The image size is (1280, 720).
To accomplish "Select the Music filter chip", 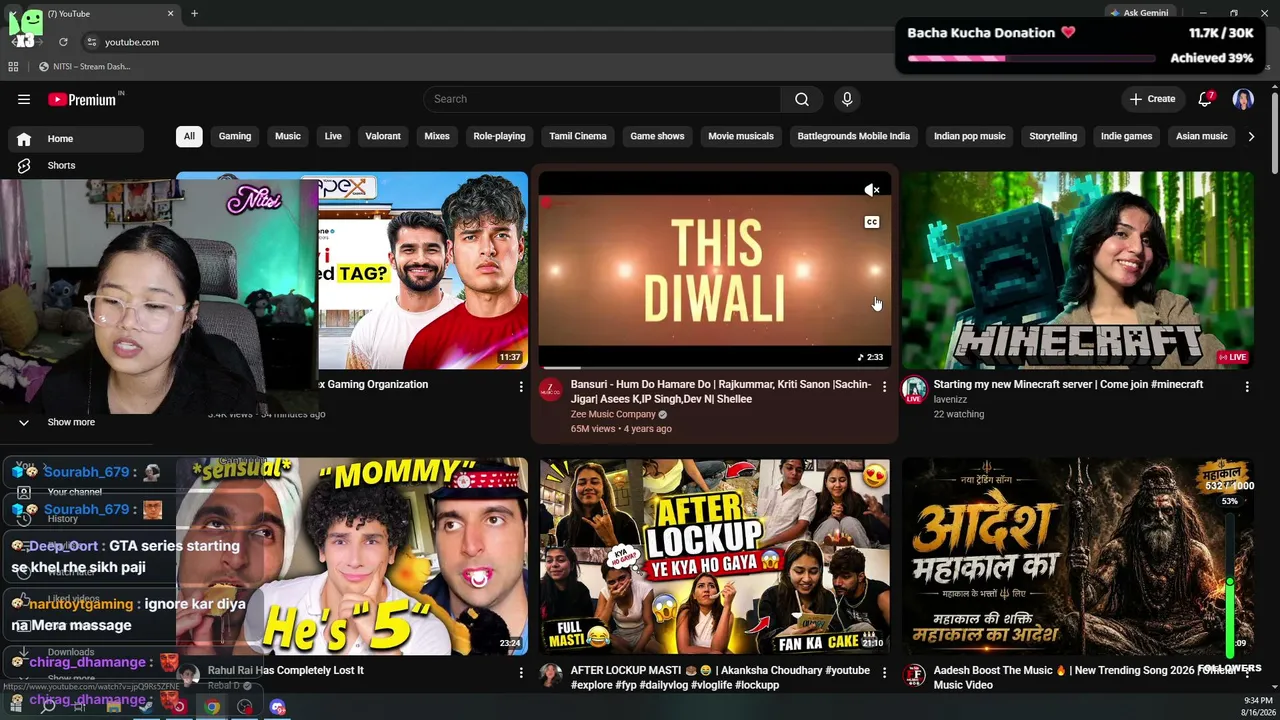I will (x=288, y=136).
